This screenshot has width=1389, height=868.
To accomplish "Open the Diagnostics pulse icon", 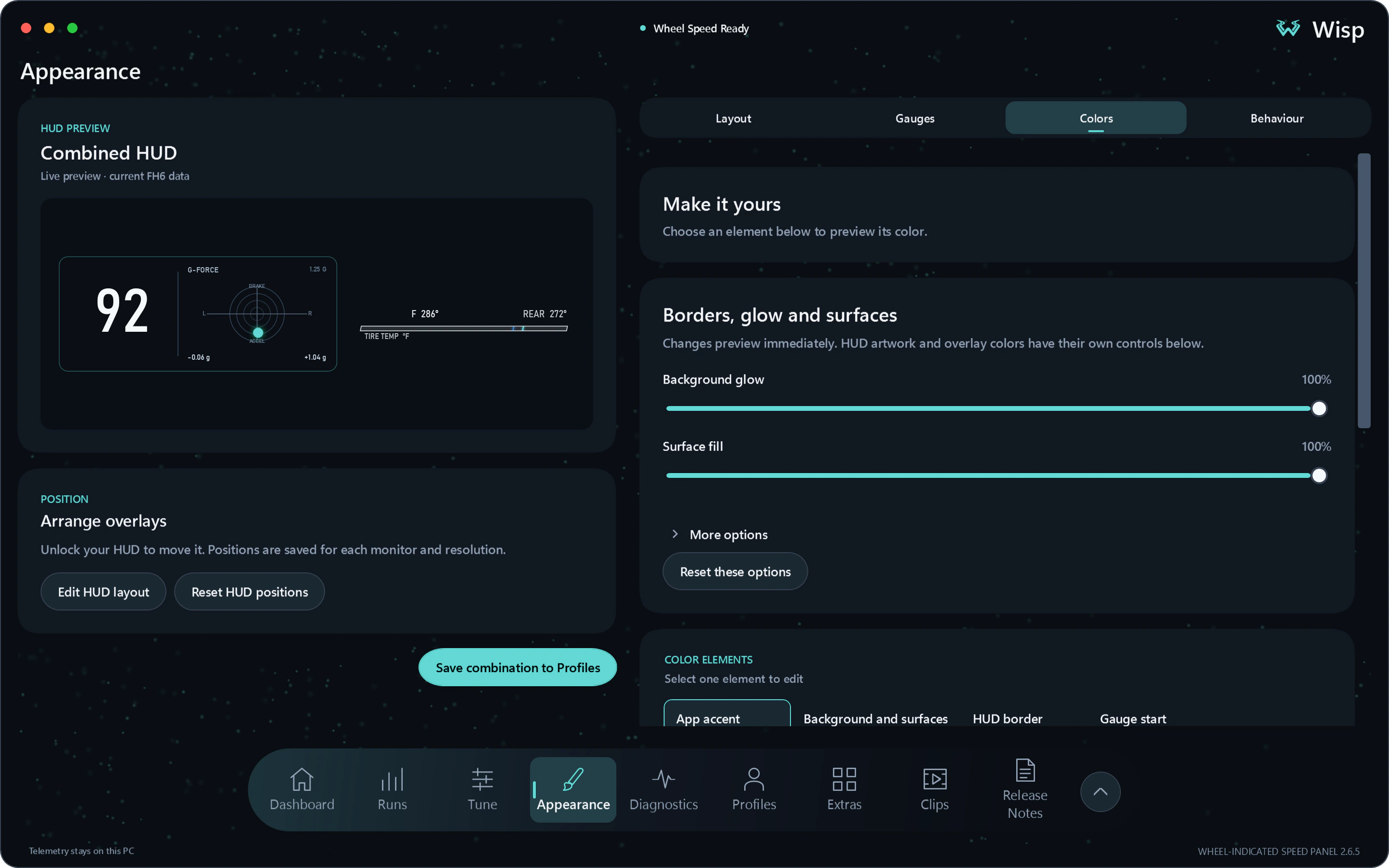I will pyautogui.click(x=664, y=779).
